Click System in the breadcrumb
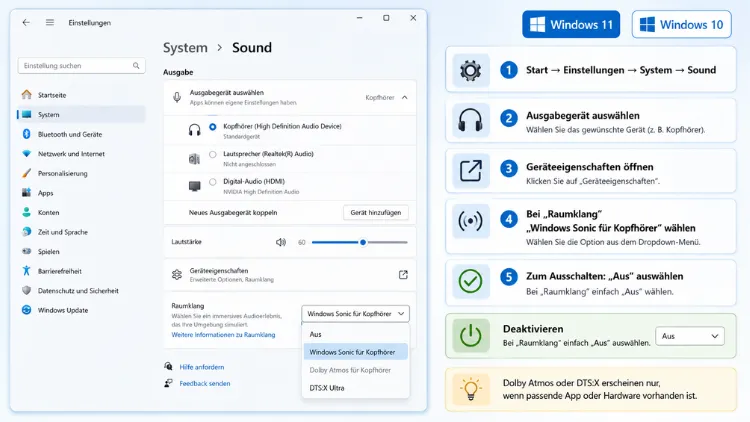The width and height of the screenshot is (750, 422). tap(185, 48)
